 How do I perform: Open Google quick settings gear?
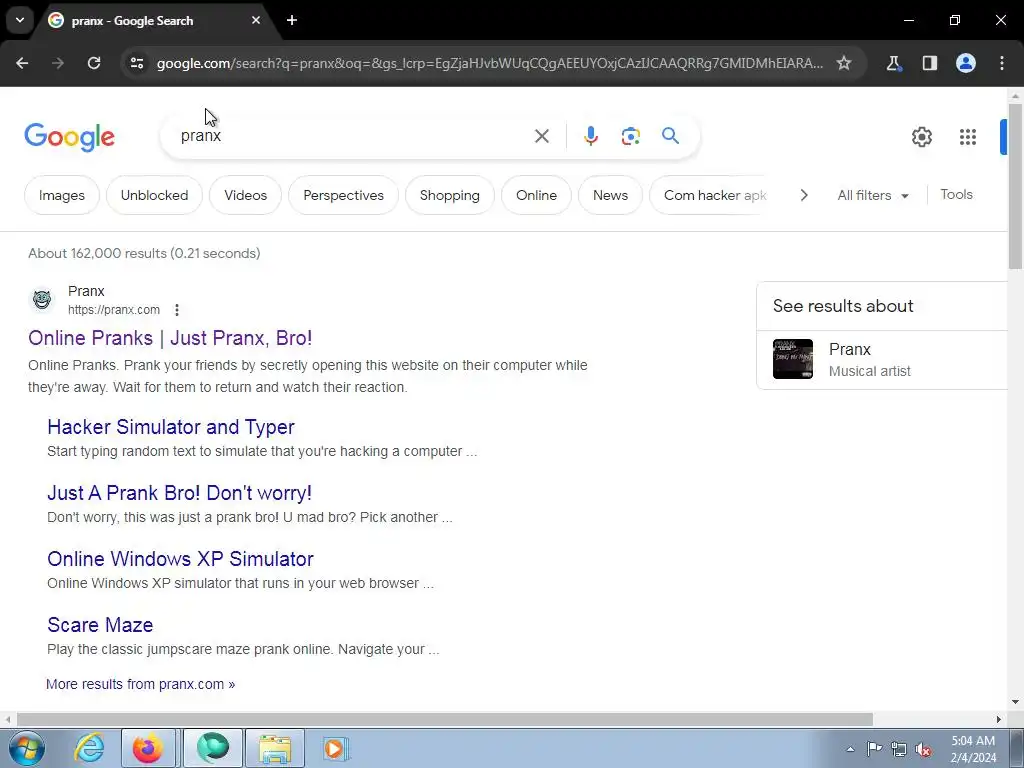(921, 137)
